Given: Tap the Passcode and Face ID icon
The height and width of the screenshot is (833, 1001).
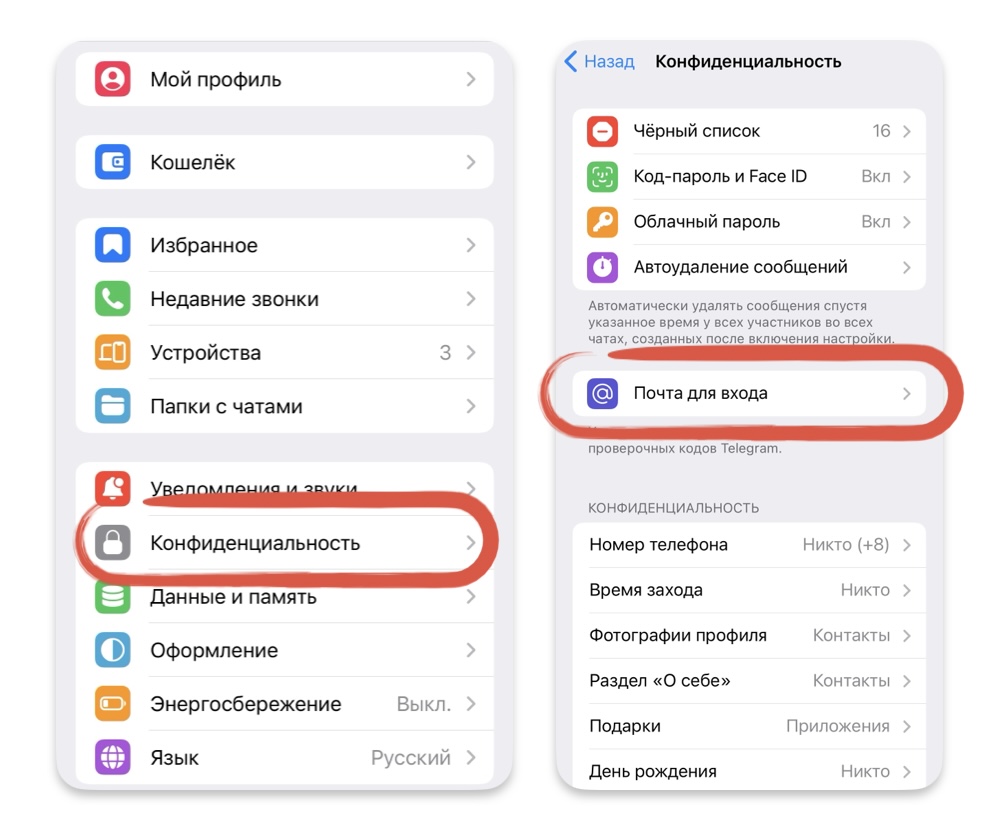Looking at the screenshot, I should (602, 177).
